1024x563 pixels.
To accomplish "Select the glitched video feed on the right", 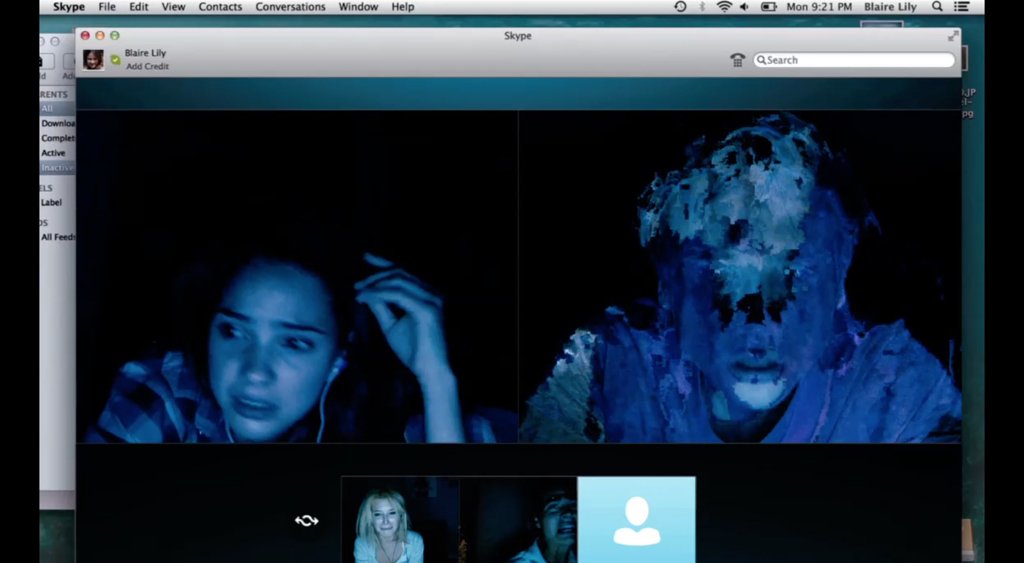I will 740,277.
